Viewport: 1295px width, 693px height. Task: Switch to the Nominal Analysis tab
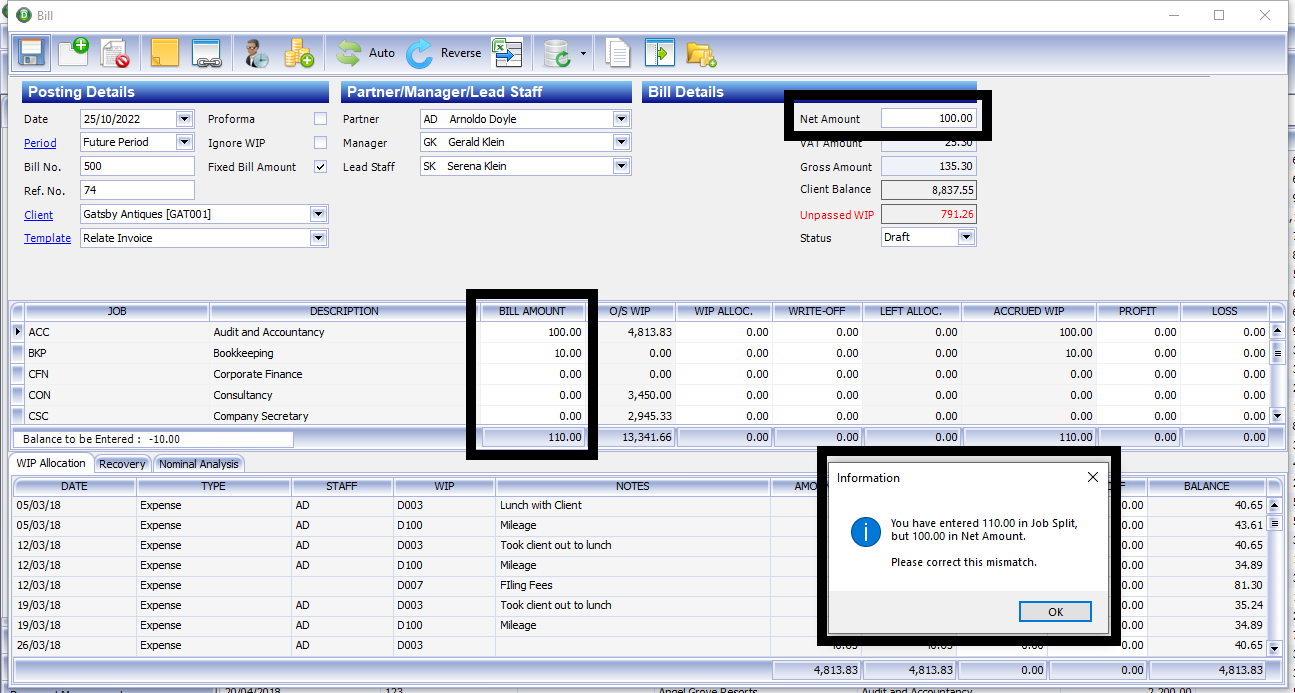198,464
